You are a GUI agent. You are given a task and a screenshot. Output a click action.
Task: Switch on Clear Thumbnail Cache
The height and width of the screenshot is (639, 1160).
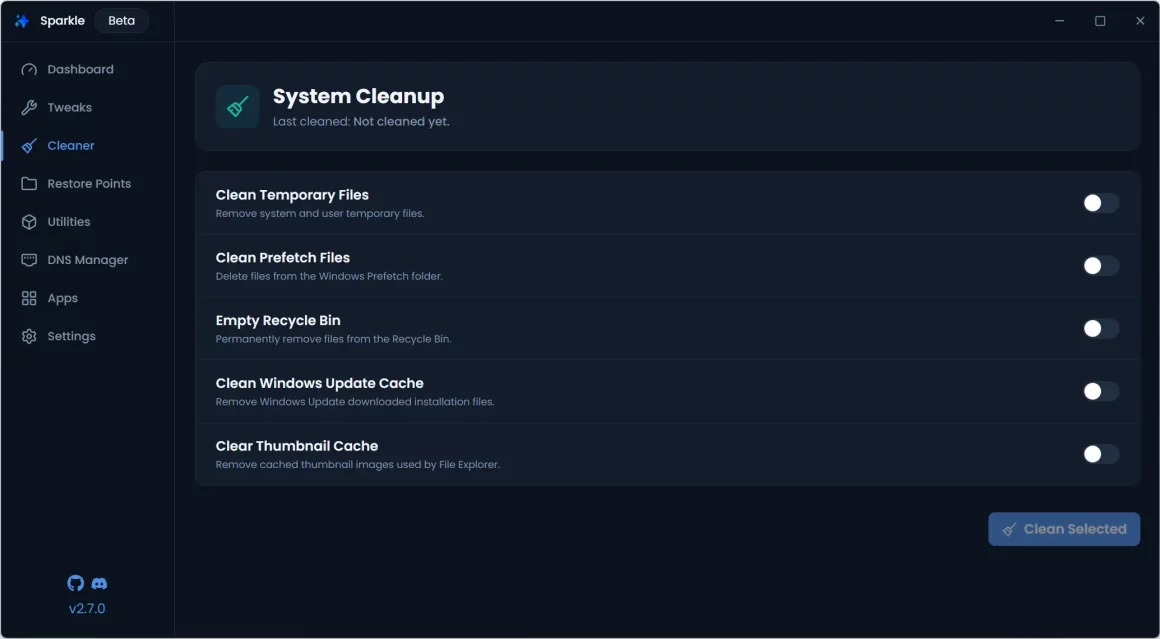[x=1100, y=454]
